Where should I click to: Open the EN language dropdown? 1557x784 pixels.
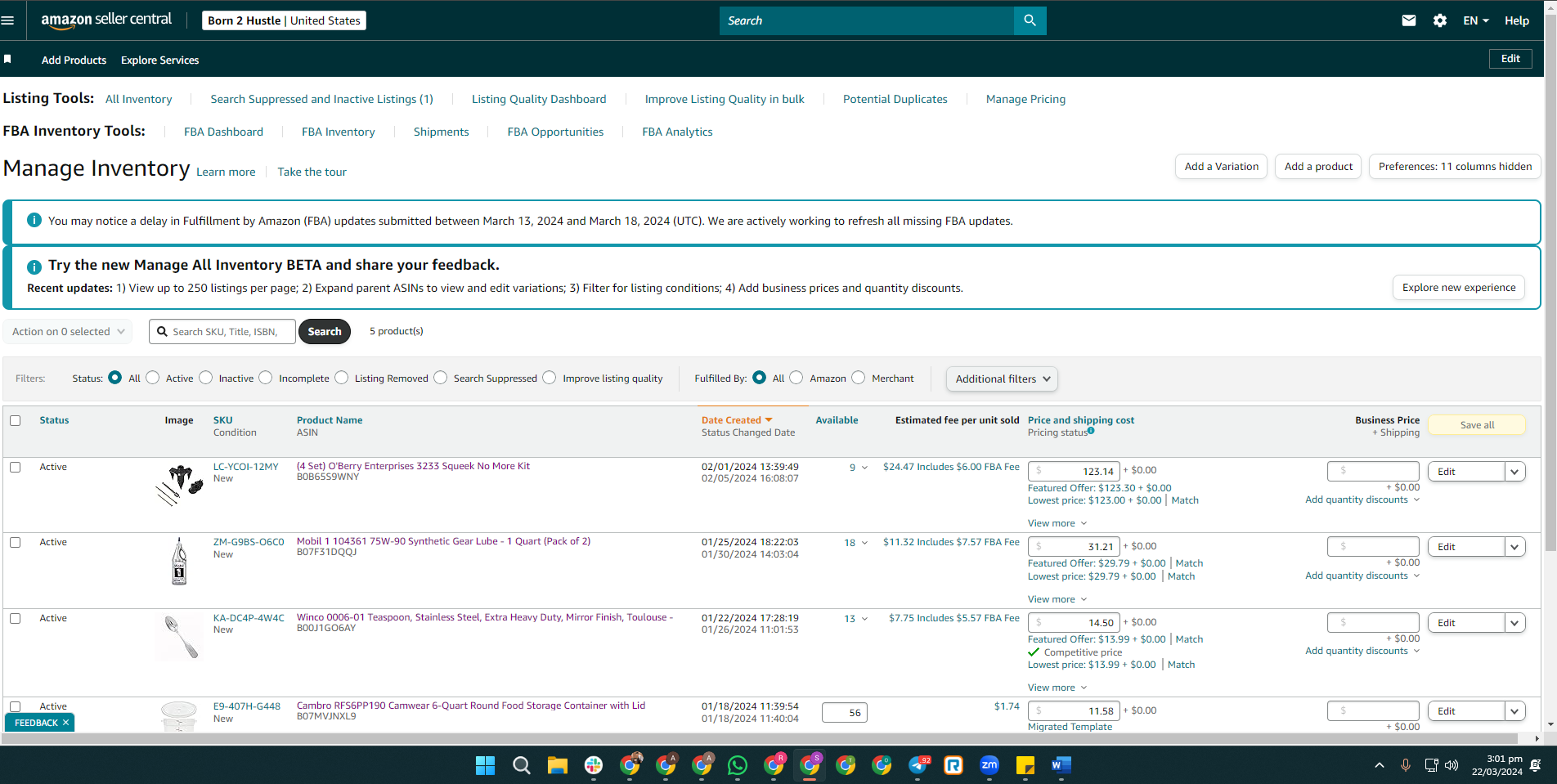[1476, 20]
